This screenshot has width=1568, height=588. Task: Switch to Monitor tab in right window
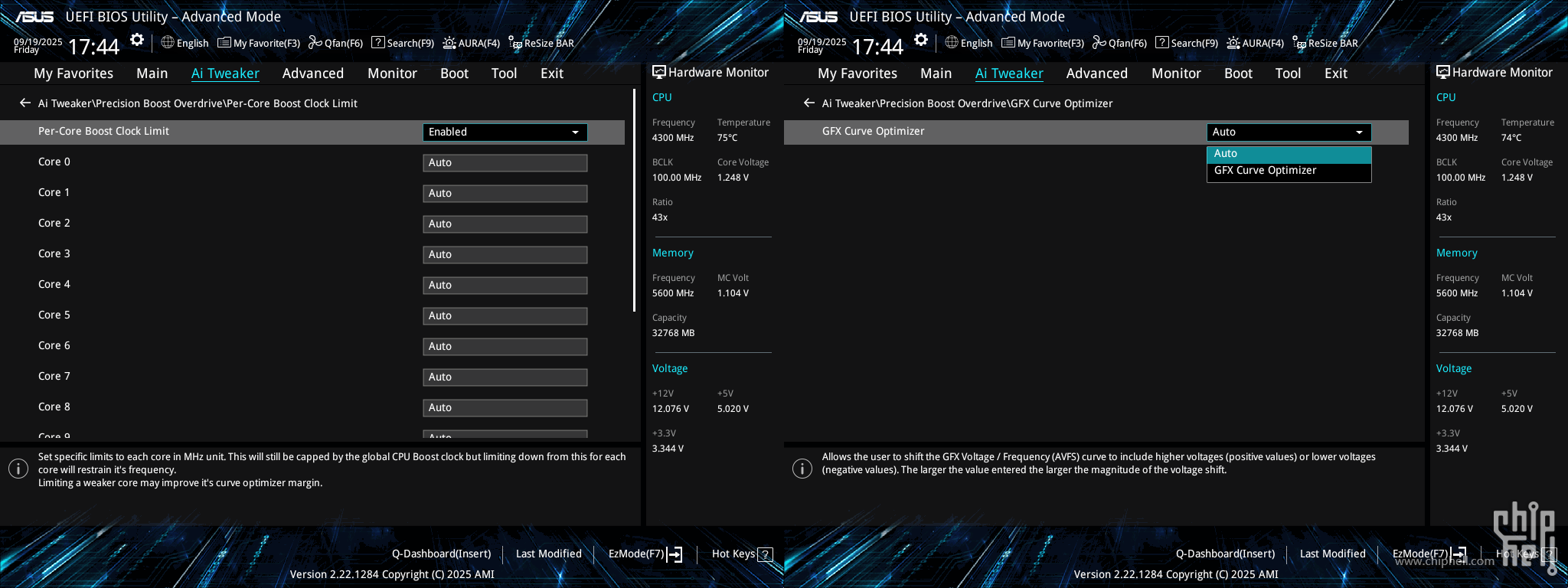[x=1177, y=73]
